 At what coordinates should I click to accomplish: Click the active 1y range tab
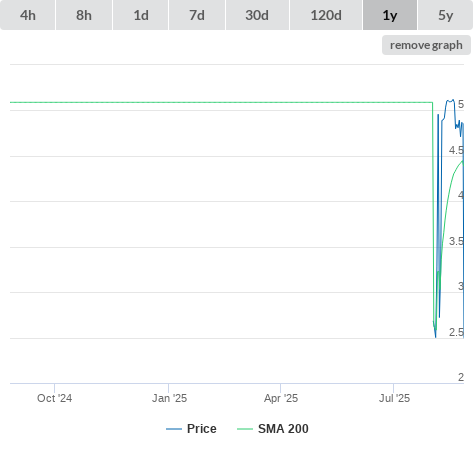[390, 15]
